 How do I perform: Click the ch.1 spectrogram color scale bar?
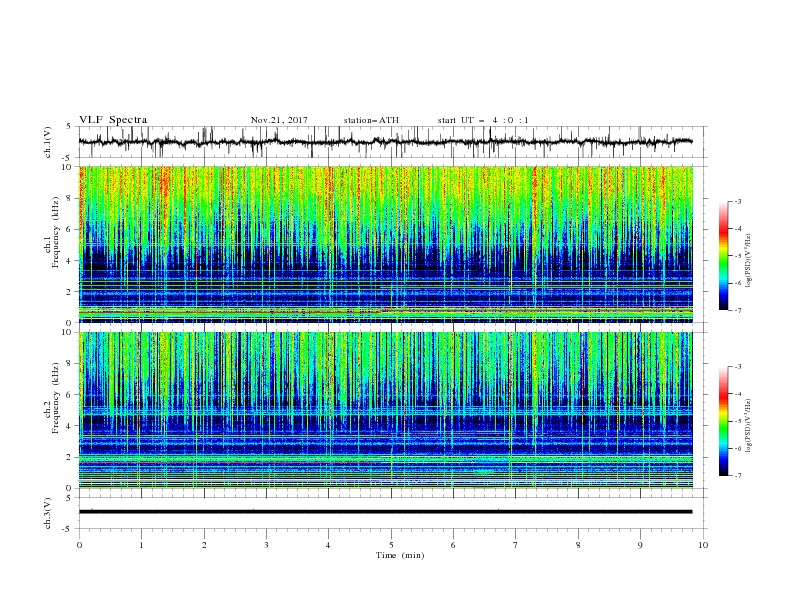723,256
